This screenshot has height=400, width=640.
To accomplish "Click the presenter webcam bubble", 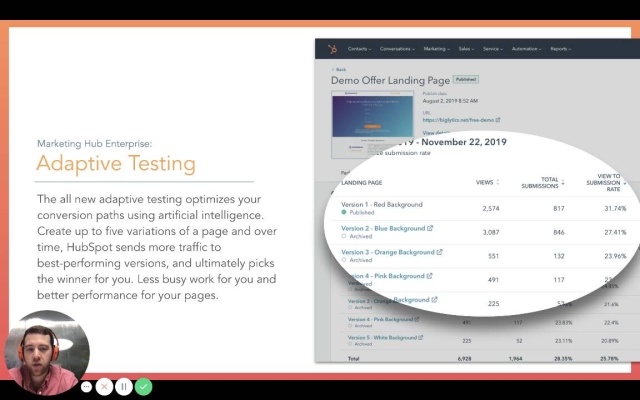I will 46,352.
